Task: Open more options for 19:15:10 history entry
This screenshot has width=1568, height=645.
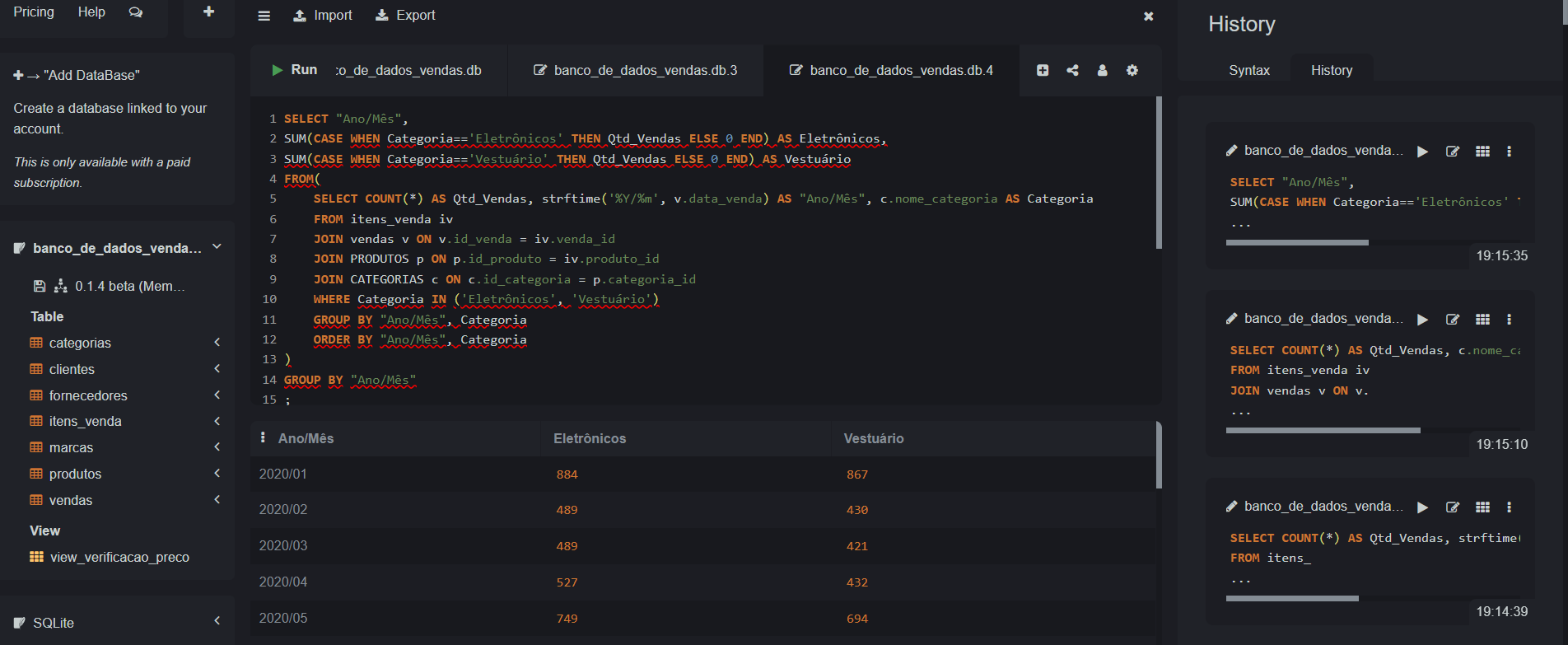Action: pos(1509,320)
